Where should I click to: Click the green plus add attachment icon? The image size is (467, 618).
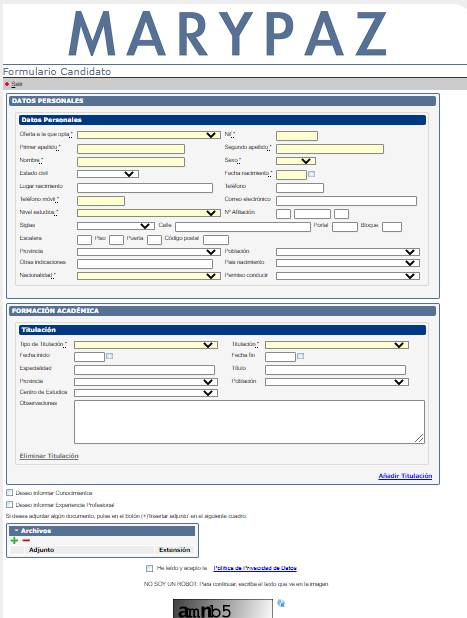point(15,540)
